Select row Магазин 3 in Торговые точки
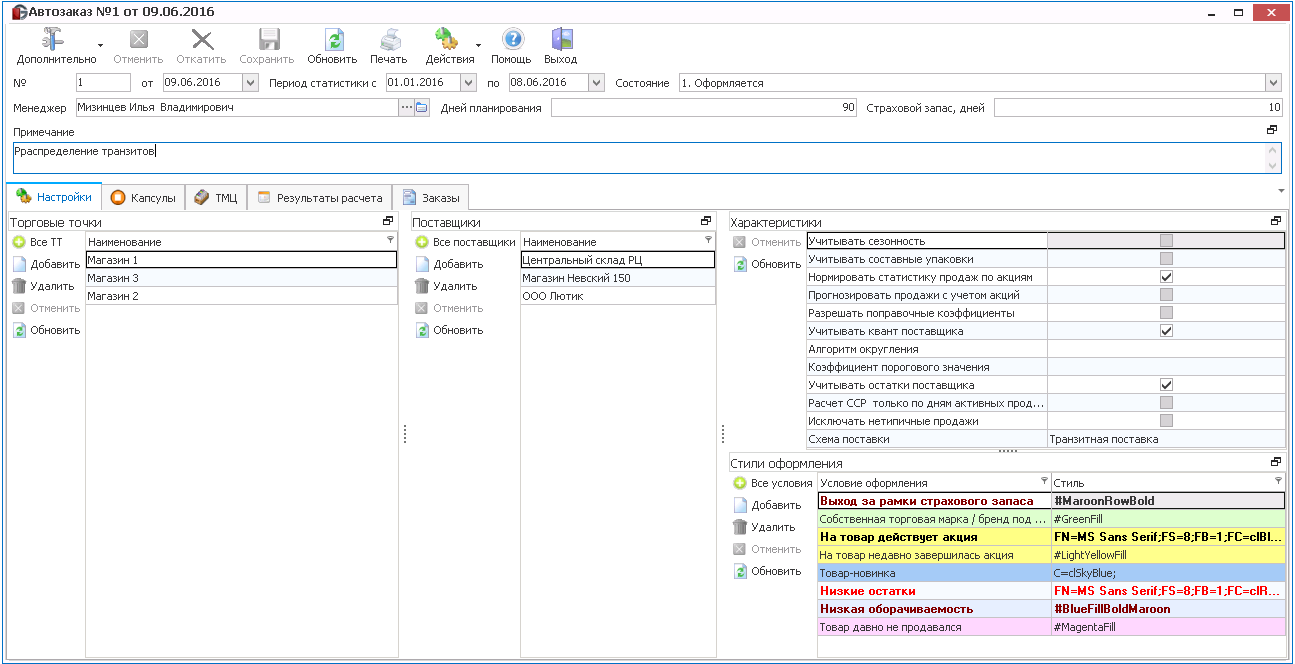 241,278
